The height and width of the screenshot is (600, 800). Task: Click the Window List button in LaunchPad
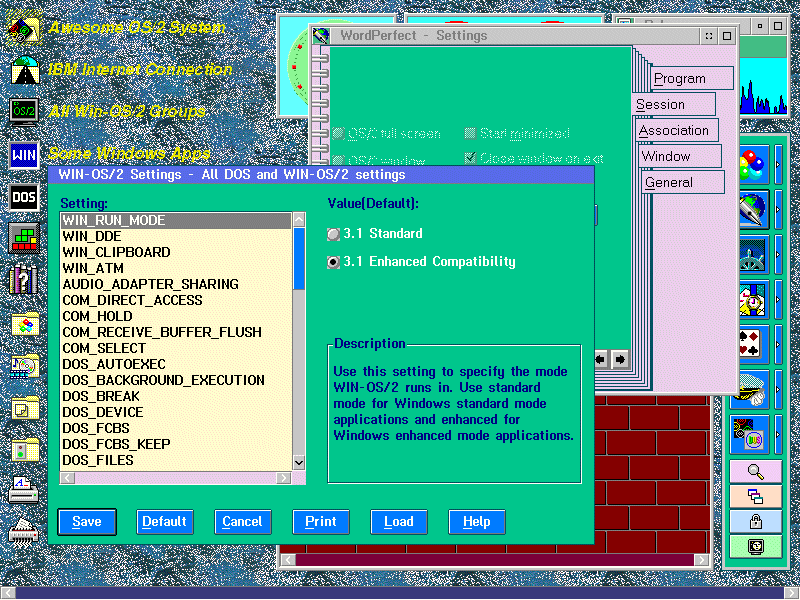pyautogui.click(x=756, y=496)
